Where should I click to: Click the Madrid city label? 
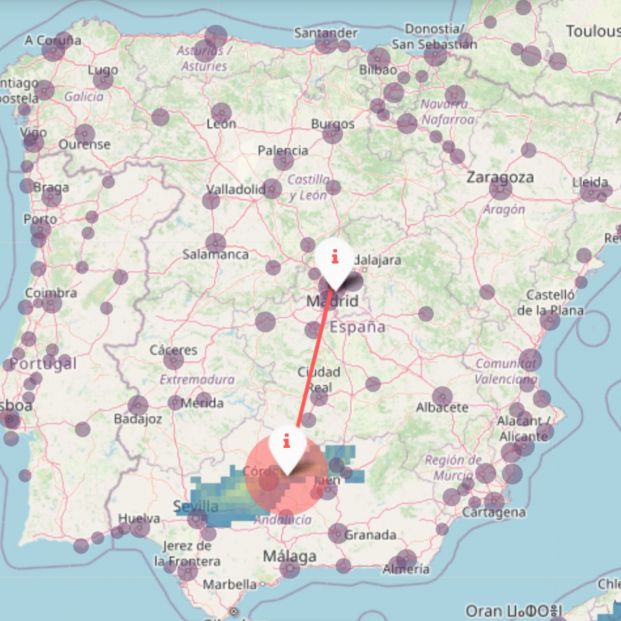tap(332, 301)
